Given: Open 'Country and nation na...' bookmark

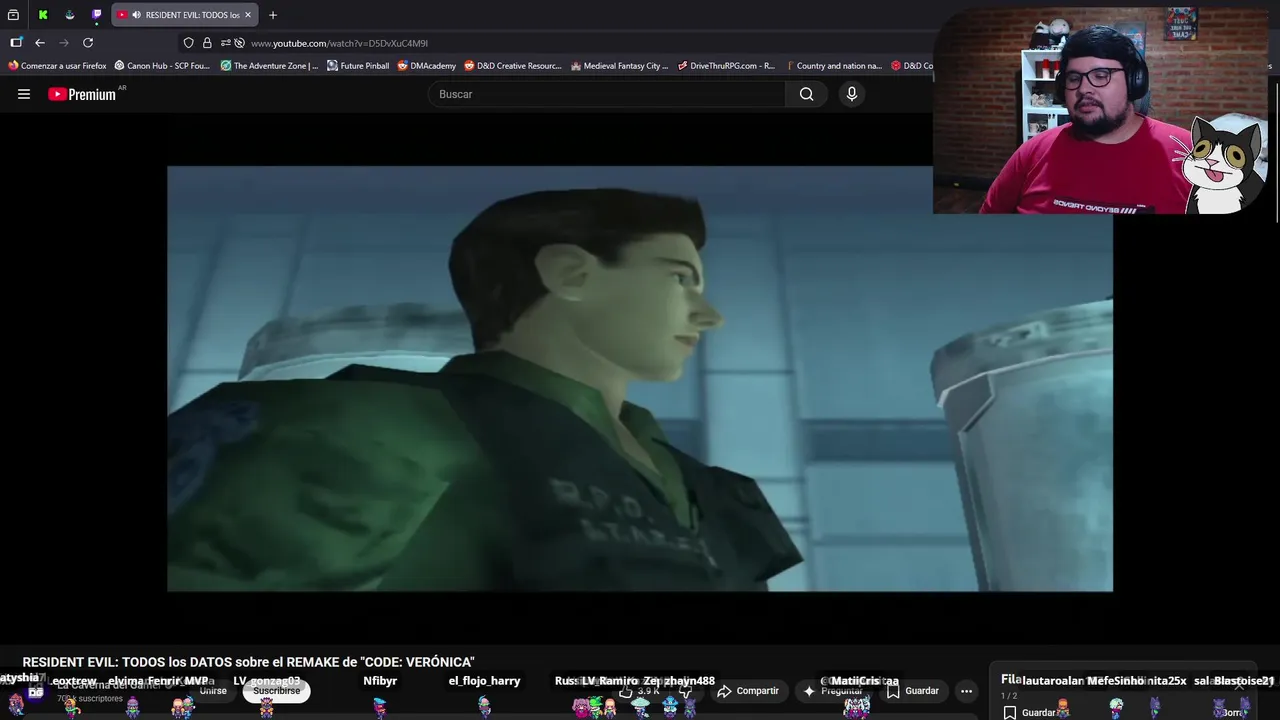Looking at the screenshot, I should pyautogui.click(x=833, y=66).
